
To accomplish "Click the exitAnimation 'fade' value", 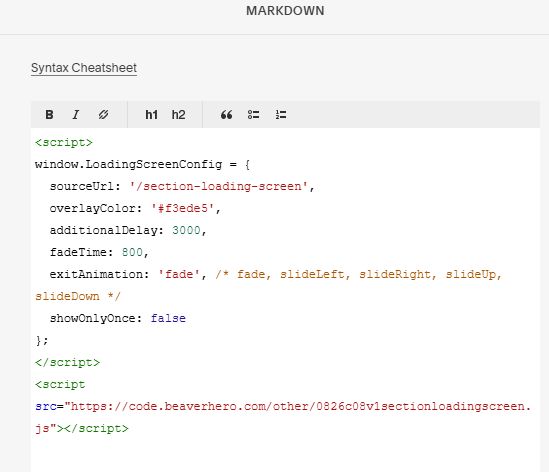I will coord(179,274).
